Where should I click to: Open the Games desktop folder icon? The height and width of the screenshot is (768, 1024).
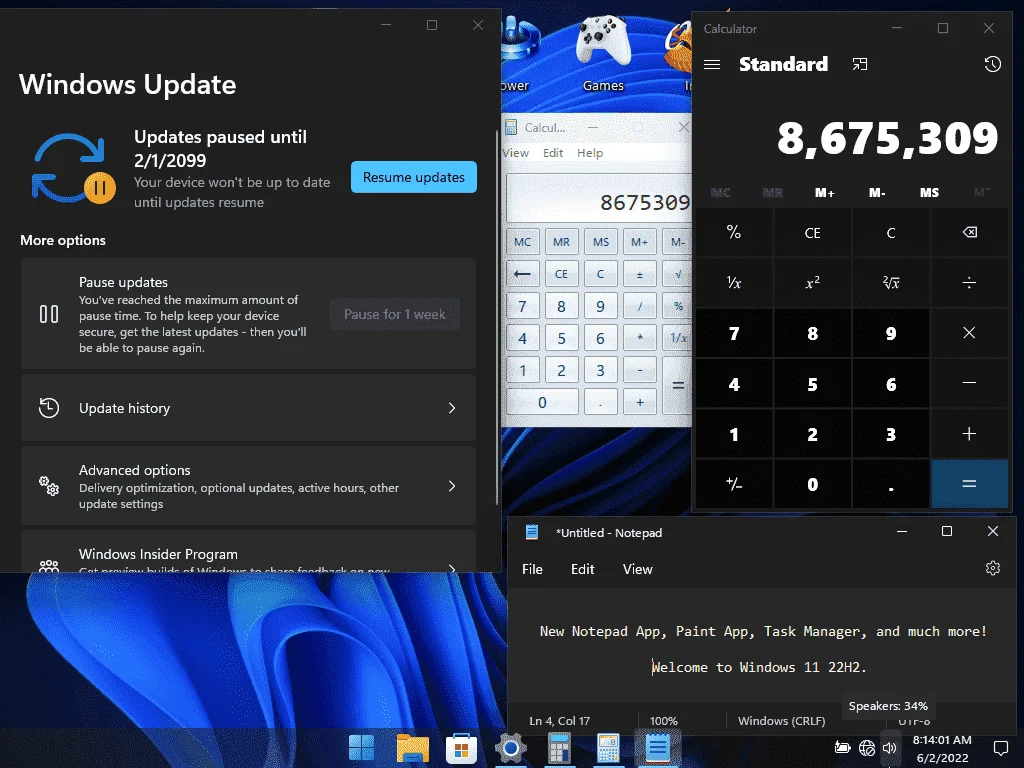pos(603,54)
